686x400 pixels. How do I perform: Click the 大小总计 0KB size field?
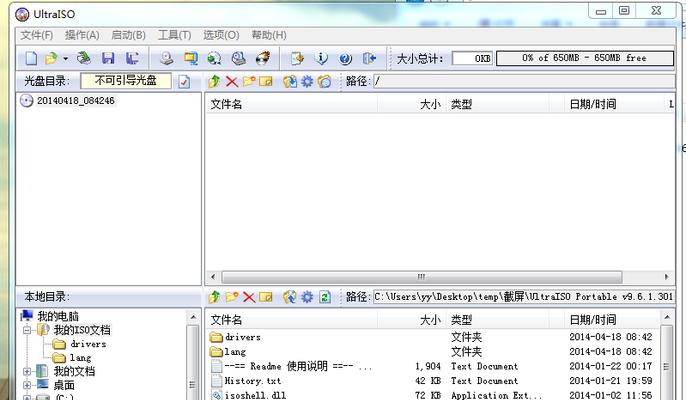pyautogui.click(x=472, y=58)
